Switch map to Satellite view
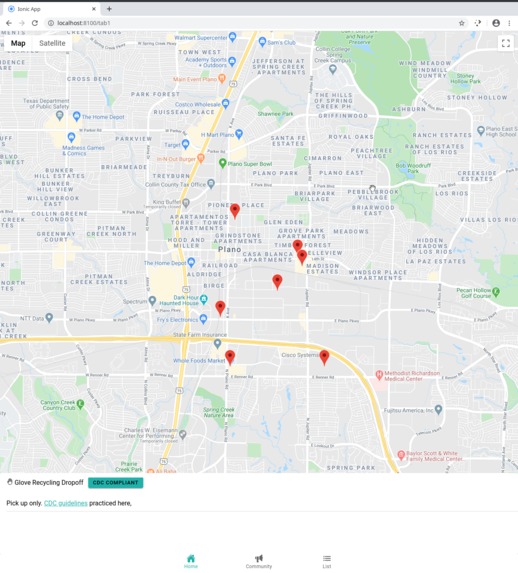 click(52, 43)
